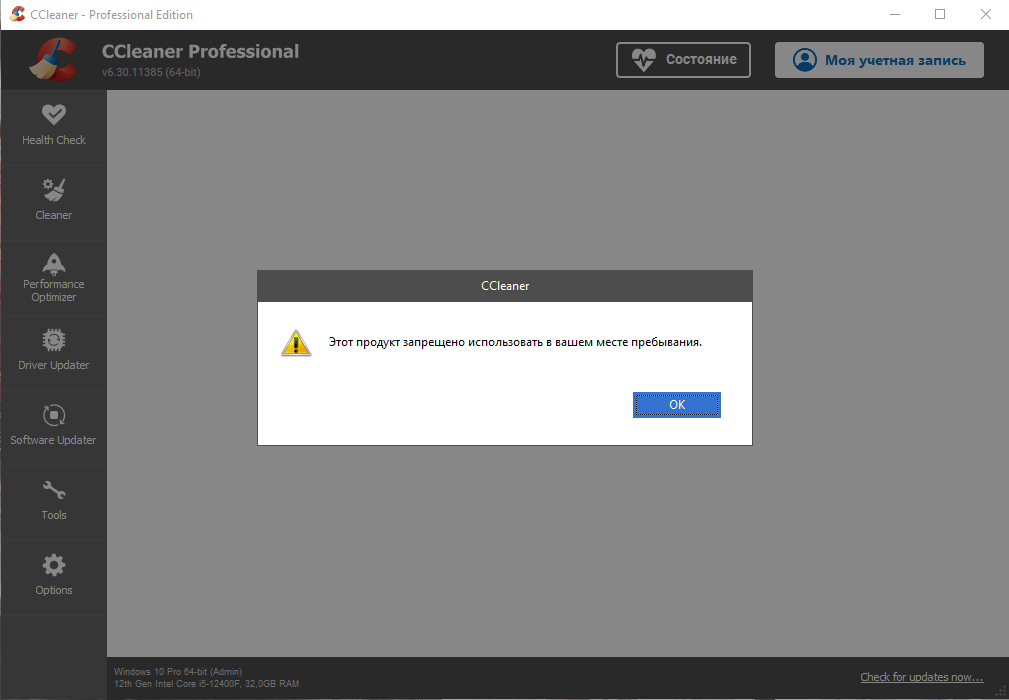Open Моя учетная запись account button
This screenshot has height=700, width=1009.
879,60
